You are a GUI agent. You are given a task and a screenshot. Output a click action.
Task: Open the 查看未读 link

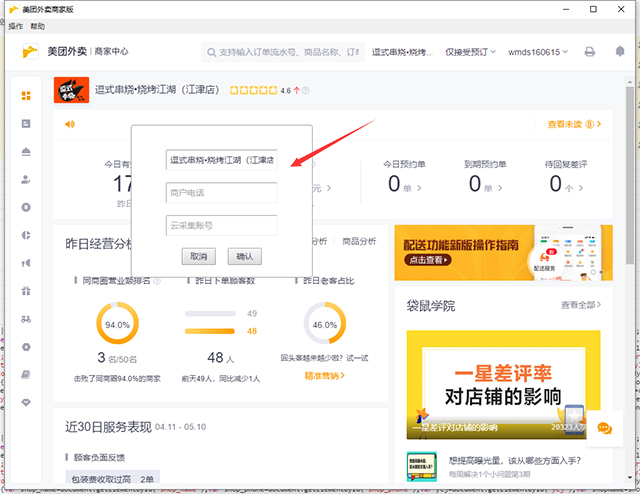pyautogui.click(x=574, y=124)
